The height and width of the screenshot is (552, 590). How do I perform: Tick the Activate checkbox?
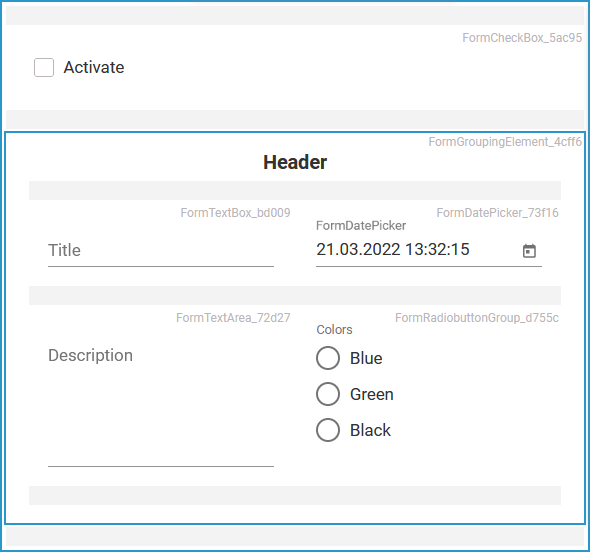pos(44,67)
